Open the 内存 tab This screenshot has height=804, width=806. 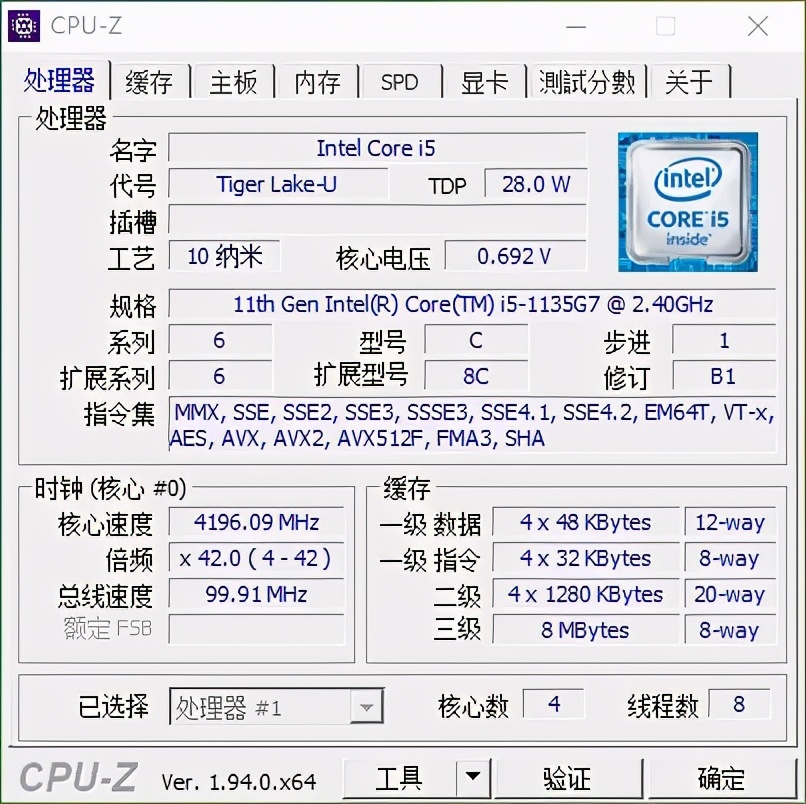click(317, 82)
